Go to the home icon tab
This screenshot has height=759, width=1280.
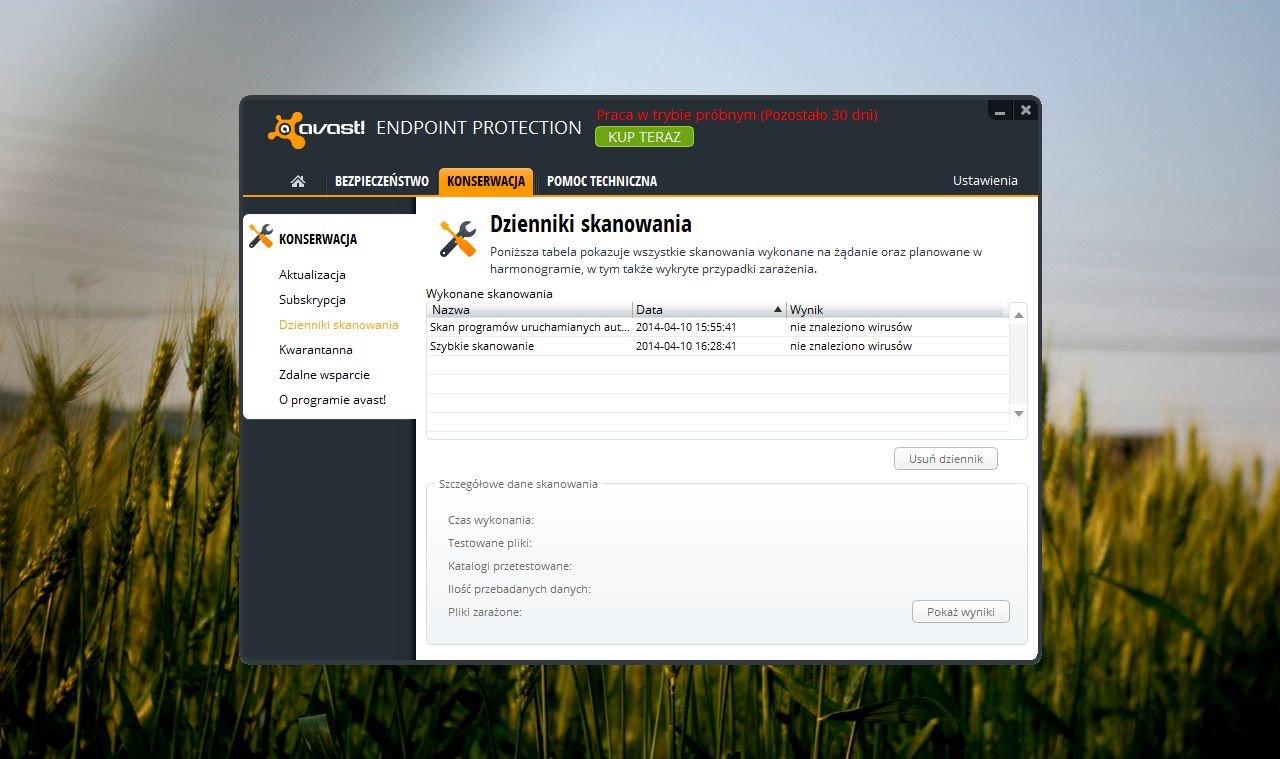coord(297,181)
